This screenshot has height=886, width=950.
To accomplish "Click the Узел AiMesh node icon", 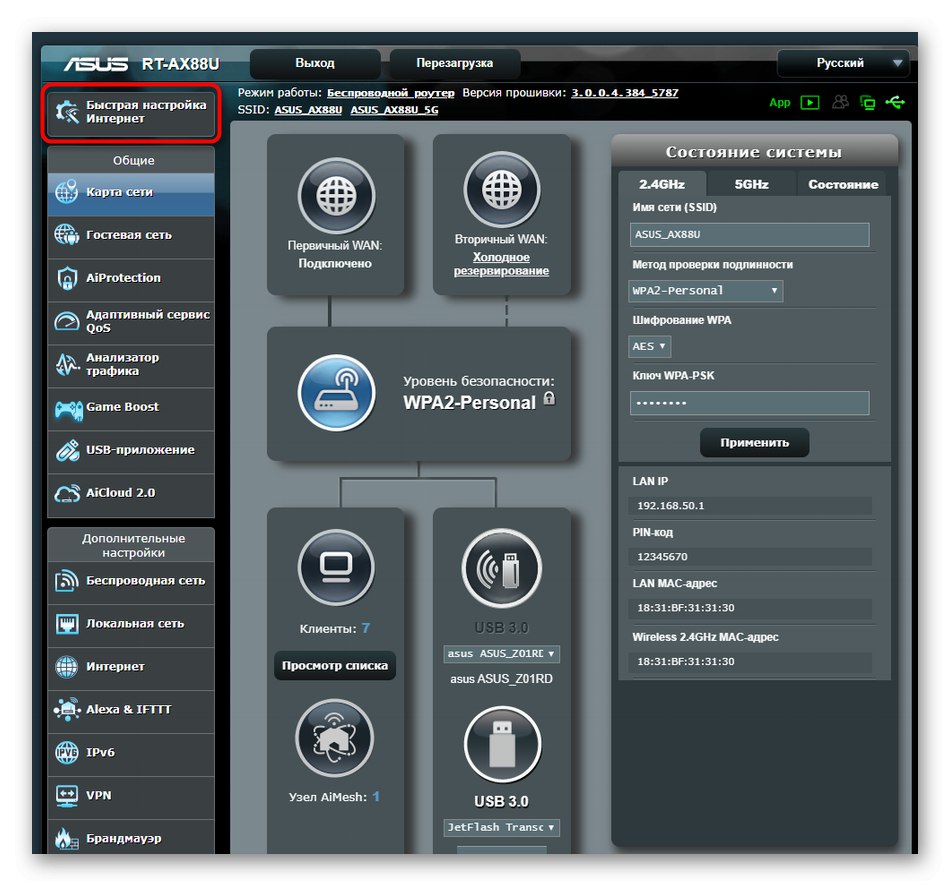I will click(x=334, y=738).
